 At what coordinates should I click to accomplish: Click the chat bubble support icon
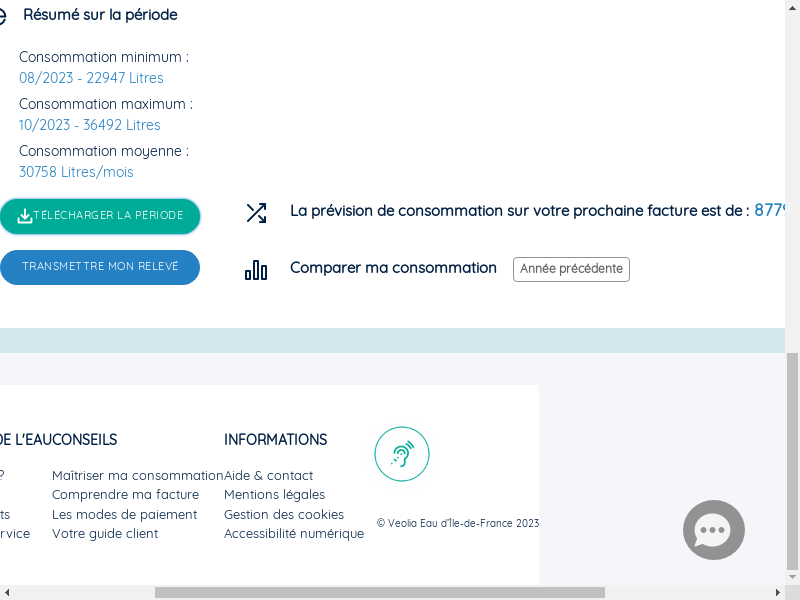click(x=714, y=530)
